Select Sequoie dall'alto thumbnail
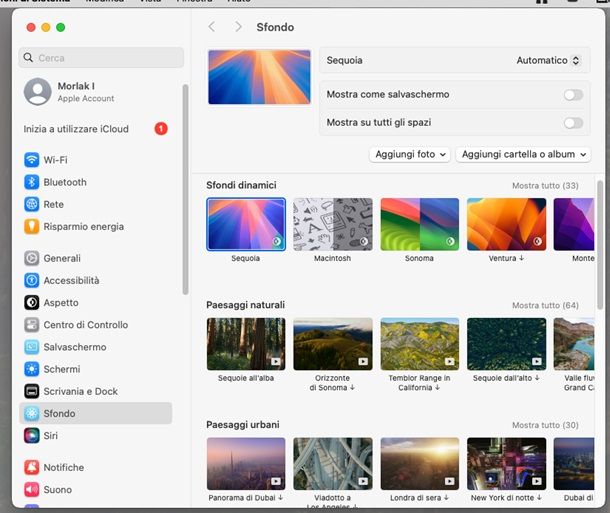610x513 pixels. [x=507, y=344]
